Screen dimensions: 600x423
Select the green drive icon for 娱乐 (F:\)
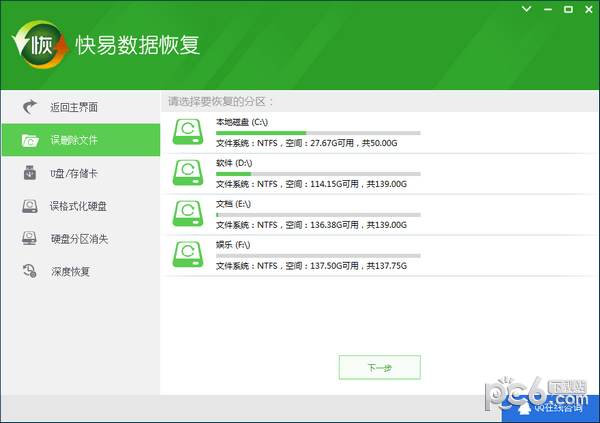click(188, 254)
